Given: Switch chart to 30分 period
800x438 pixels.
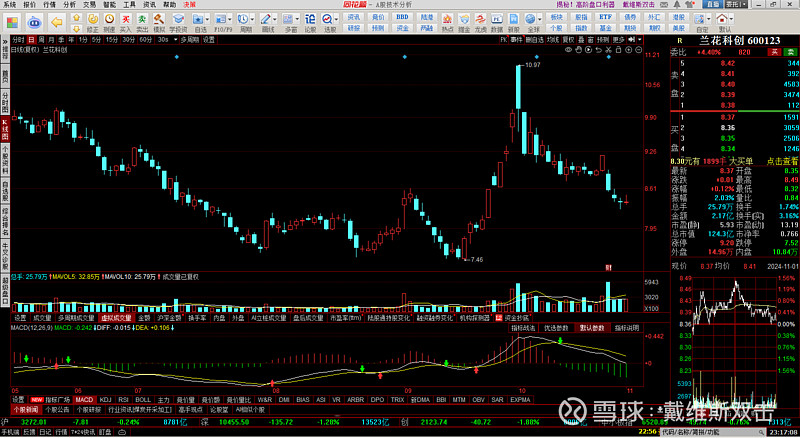Looking at the screenshot, I should (x=129, y=40).
